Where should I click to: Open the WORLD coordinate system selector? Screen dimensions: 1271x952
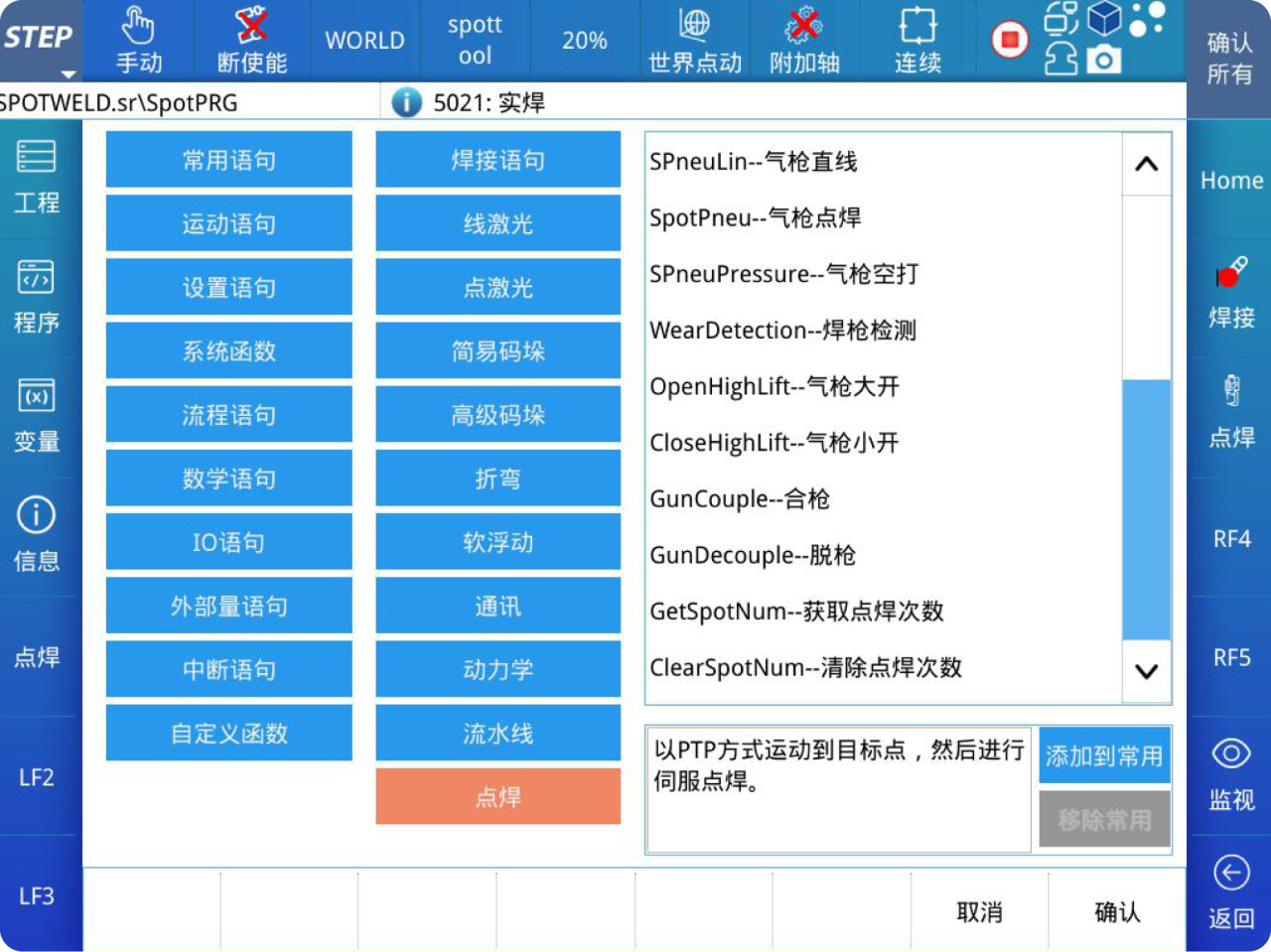[364, 41]
